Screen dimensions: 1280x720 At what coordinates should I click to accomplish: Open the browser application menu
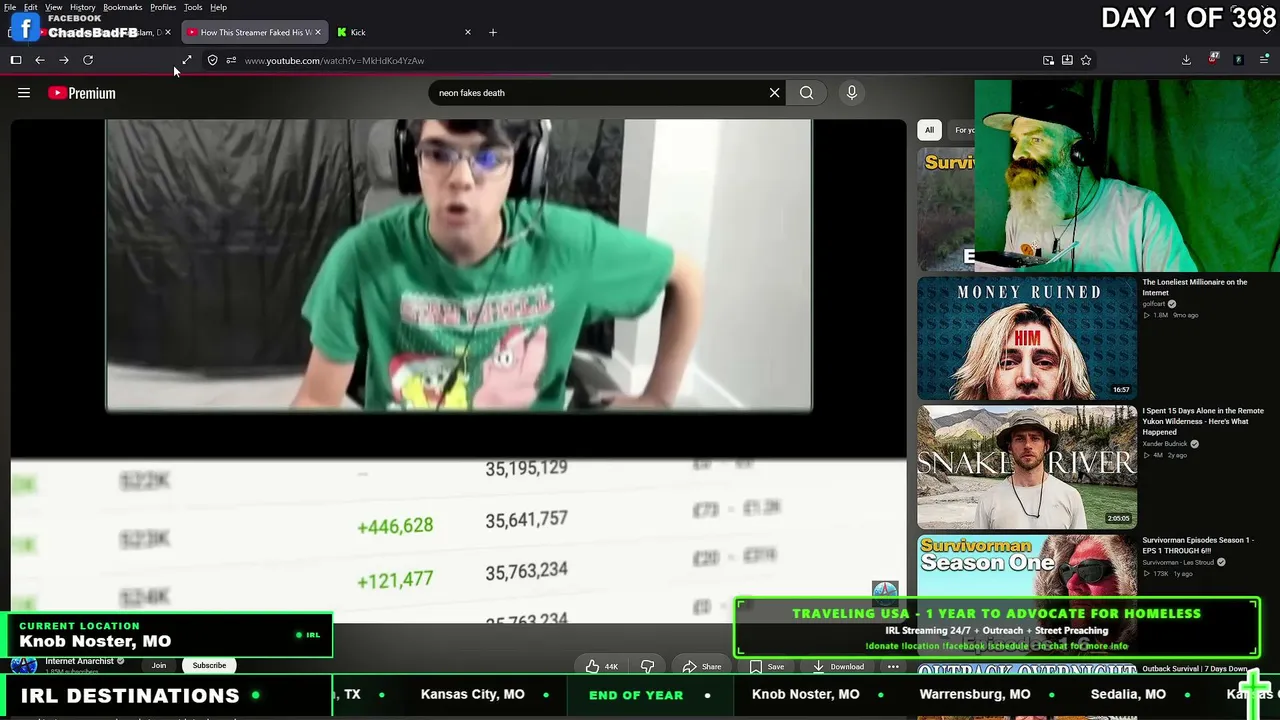pos(1264,60)
